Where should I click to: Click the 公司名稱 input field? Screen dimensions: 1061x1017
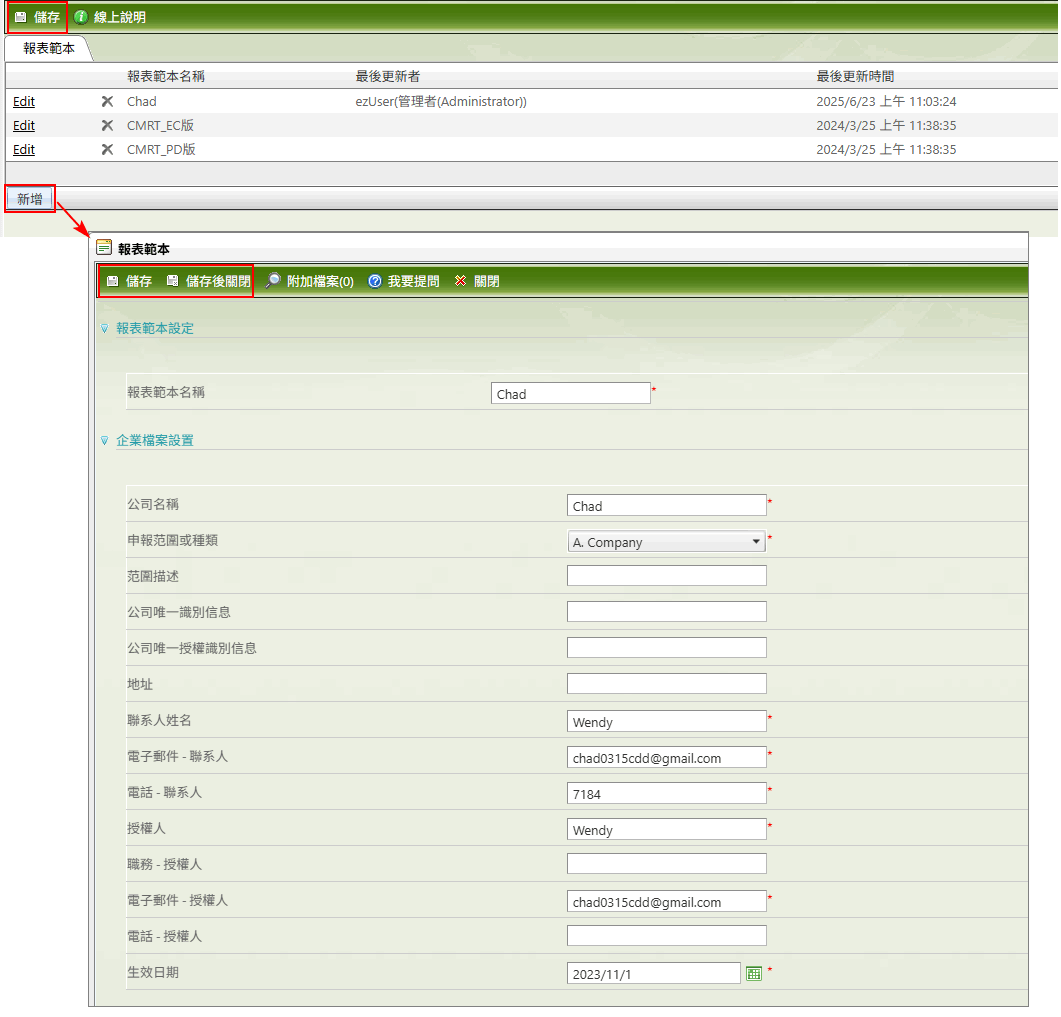pyautogui.click(x=666, y=506)
